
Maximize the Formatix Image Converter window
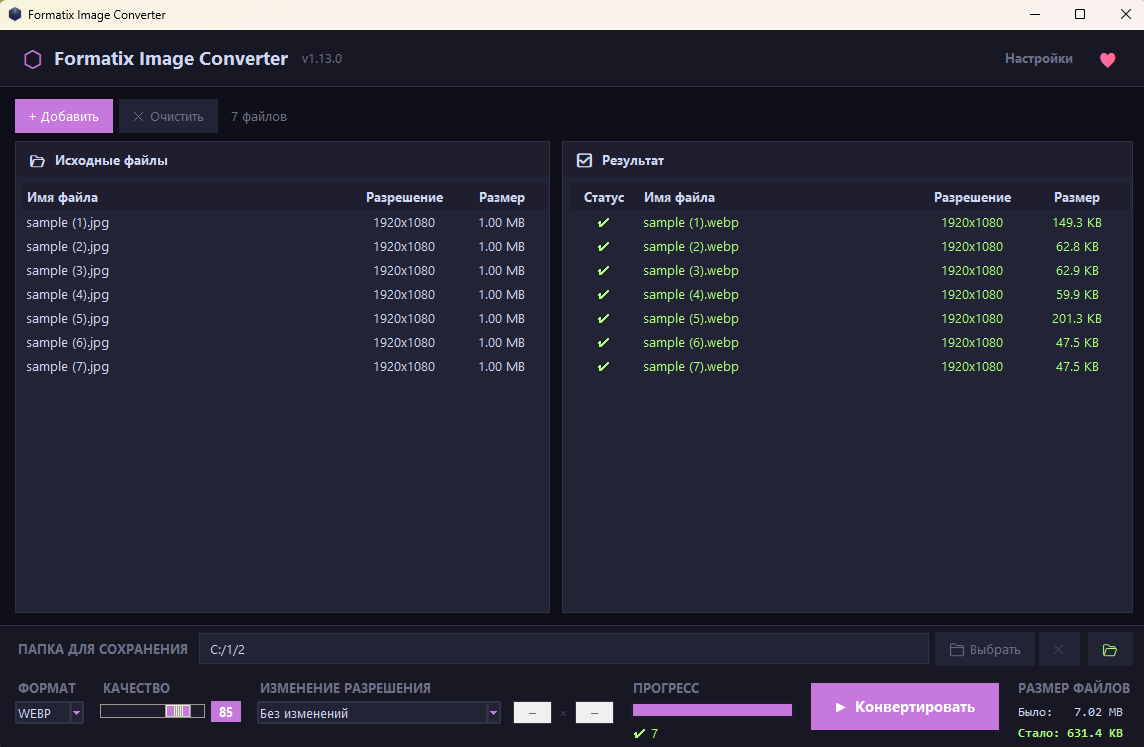[1080, 15]
